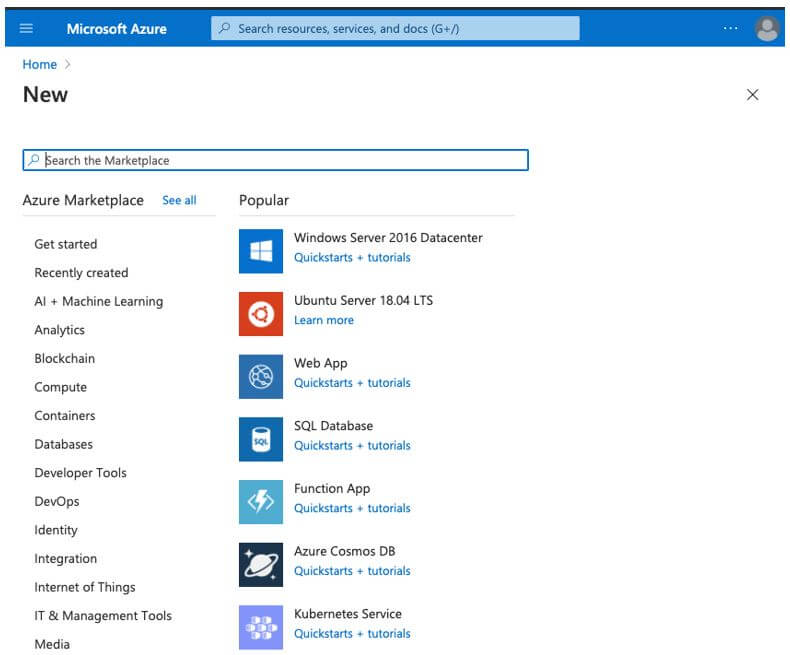The width and height of the screenshot is (790, 655).
Task: Click the Kubernetes Service icon
Action: click(261, 627)
